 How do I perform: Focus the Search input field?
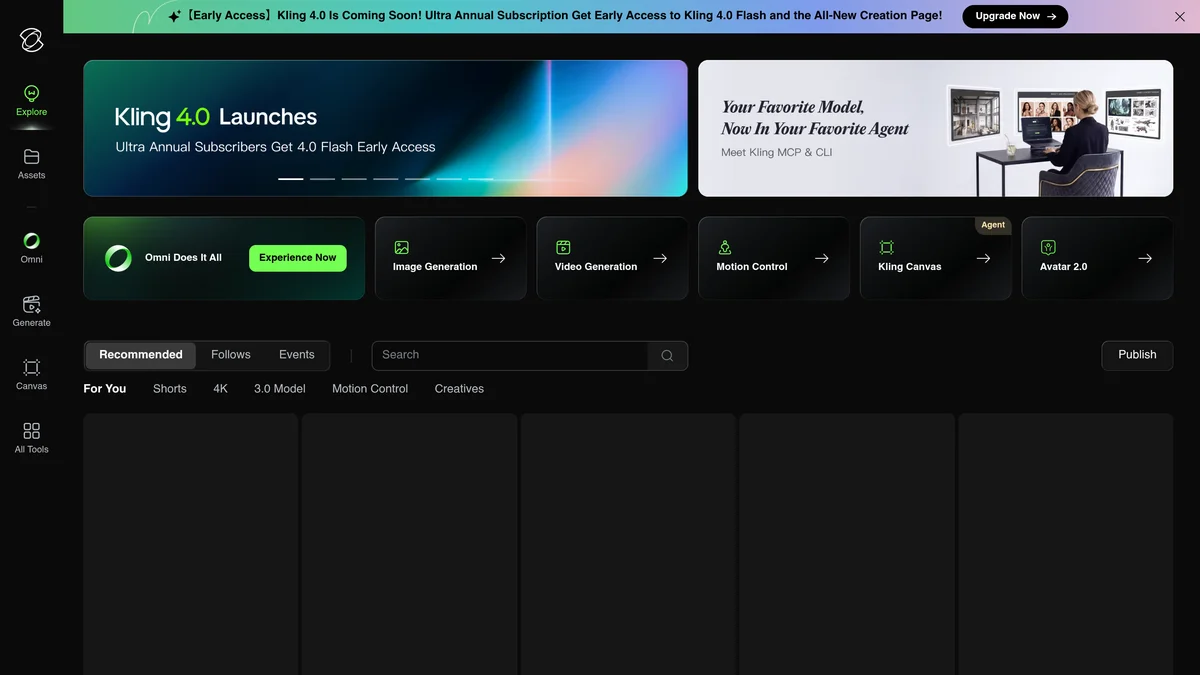[x=510, y=355]
